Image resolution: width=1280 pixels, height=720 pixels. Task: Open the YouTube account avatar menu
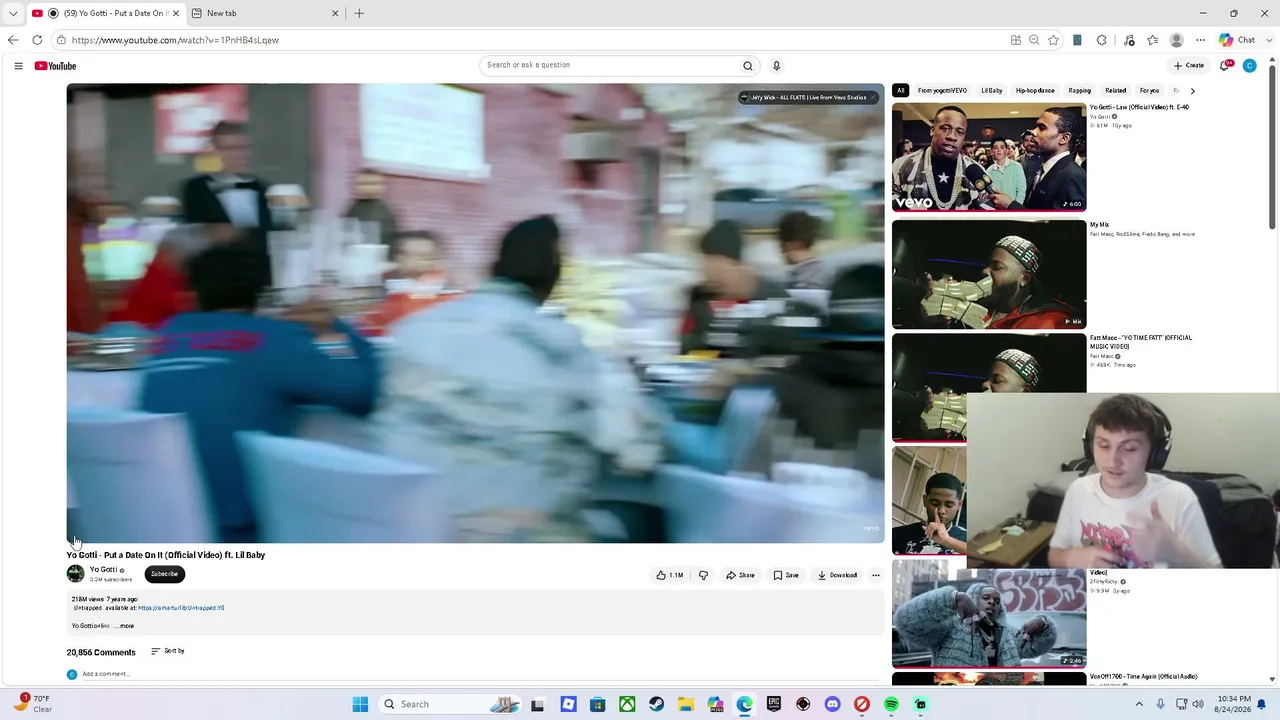pos(1249,66)
